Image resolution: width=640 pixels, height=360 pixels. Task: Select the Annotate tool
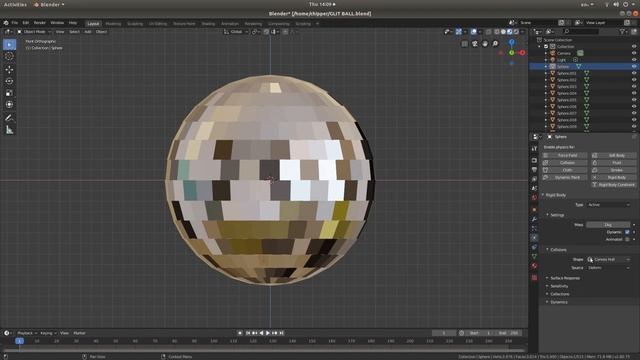coord(9,118)
